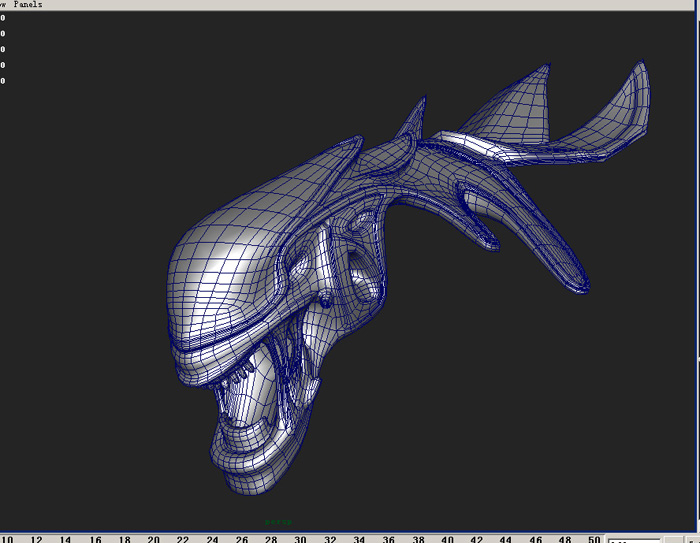
Task: Jump to frame 46 on the time slider
Action: tap(535, 539)
